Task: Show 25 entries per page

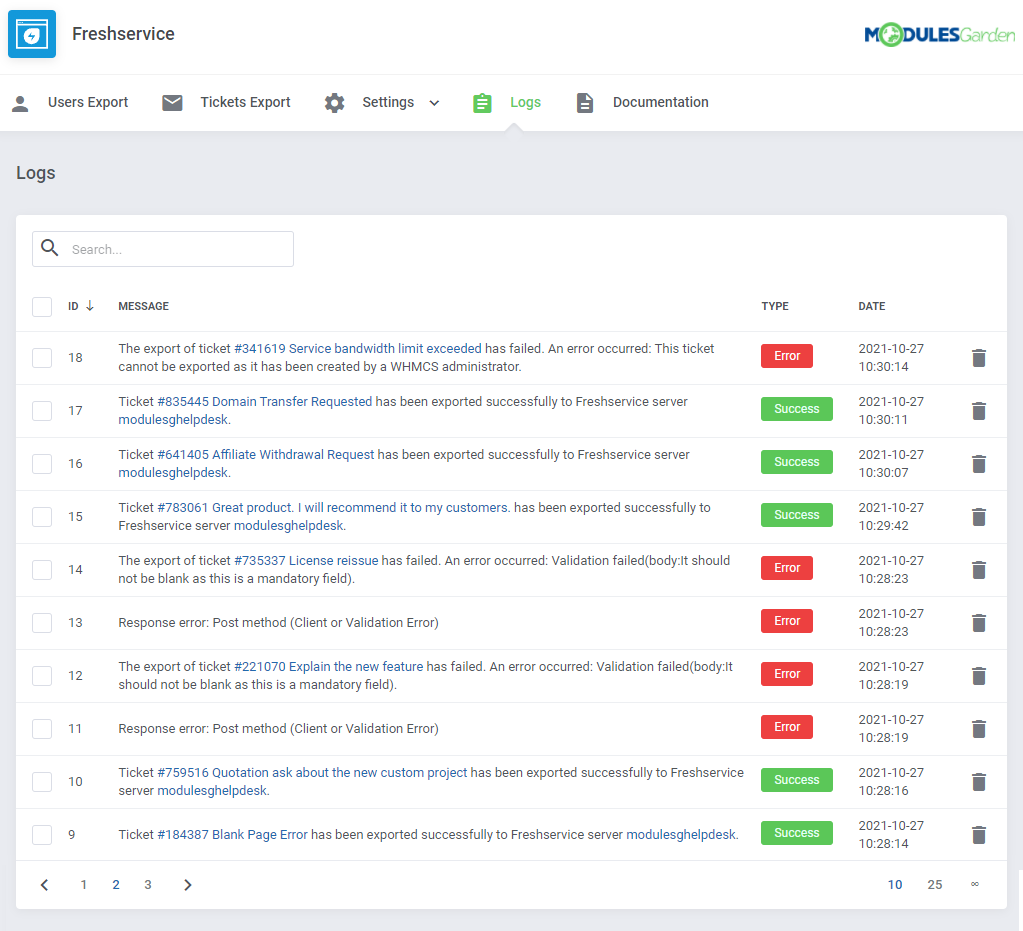Action: (x=935, y=885)
